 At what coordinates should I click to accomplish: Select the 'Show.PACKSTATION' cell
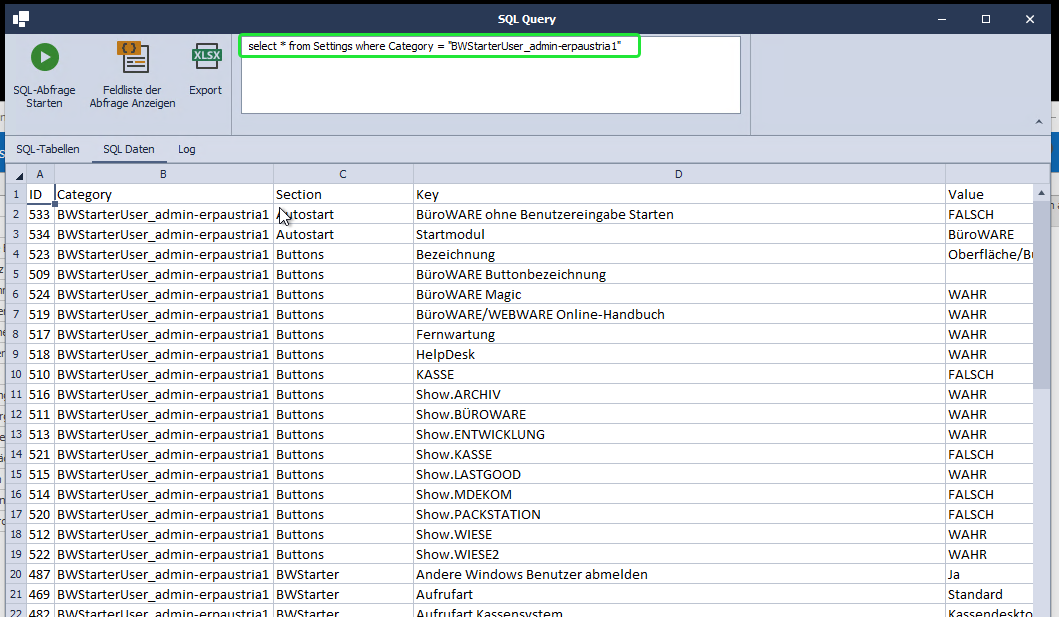pos(679,514)
